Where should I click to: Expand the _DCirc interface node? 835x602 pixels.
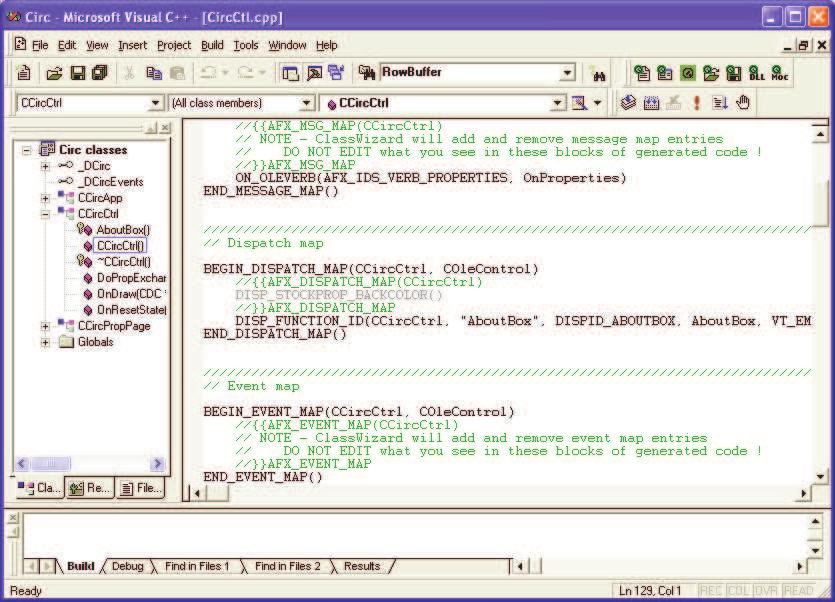pos(45,166)
